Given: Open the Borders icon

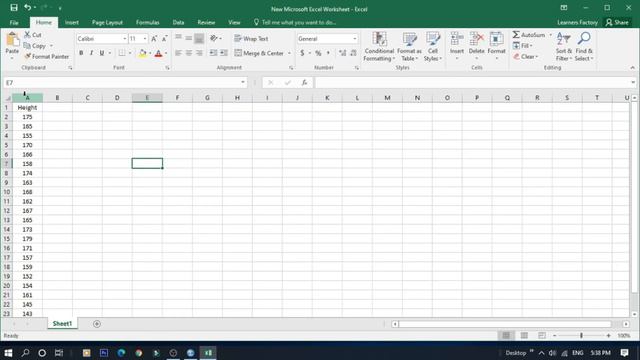Looking at the screenshot, I should [122, 53].
